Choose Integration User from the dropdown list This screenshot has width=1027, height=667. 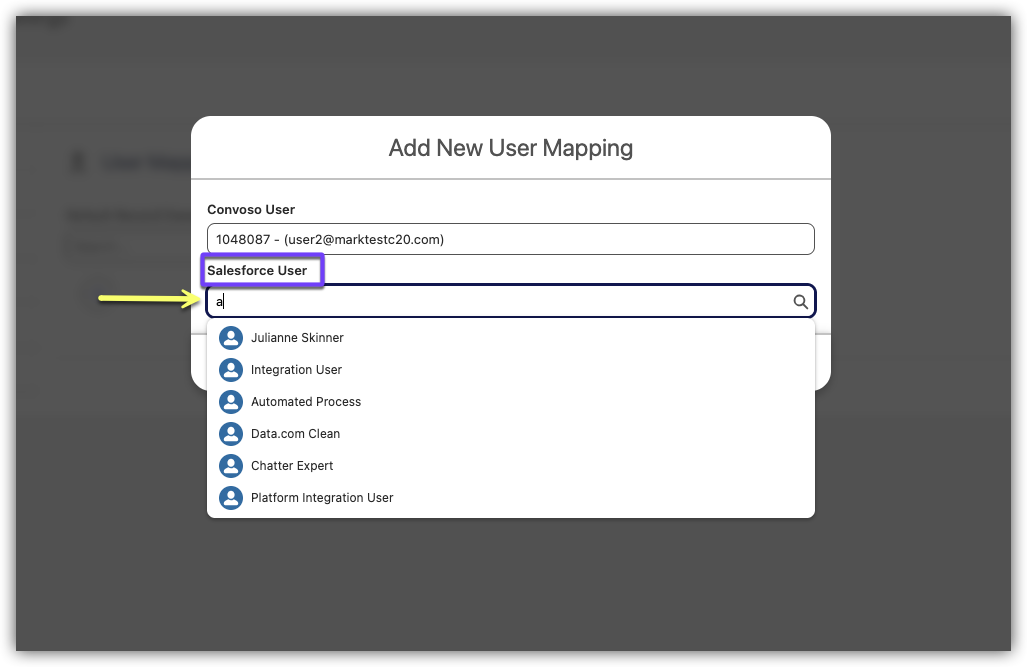pos(296,370)
